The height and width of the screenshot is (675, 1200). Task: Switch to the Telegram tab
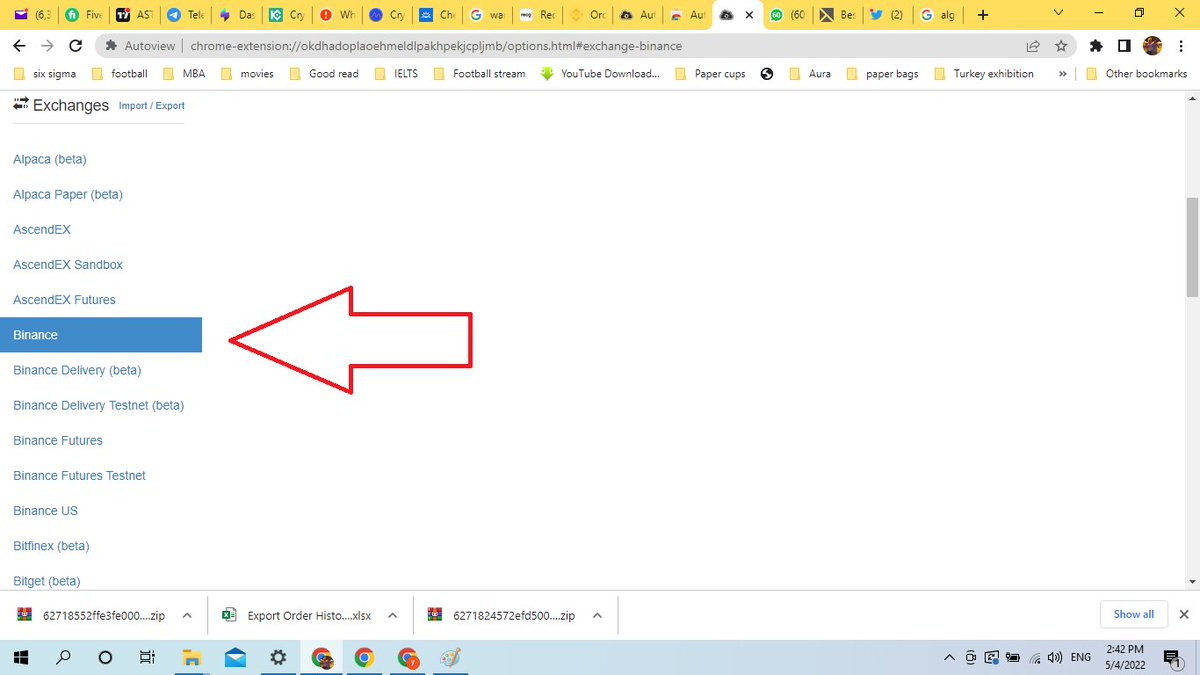click(185, 15)
